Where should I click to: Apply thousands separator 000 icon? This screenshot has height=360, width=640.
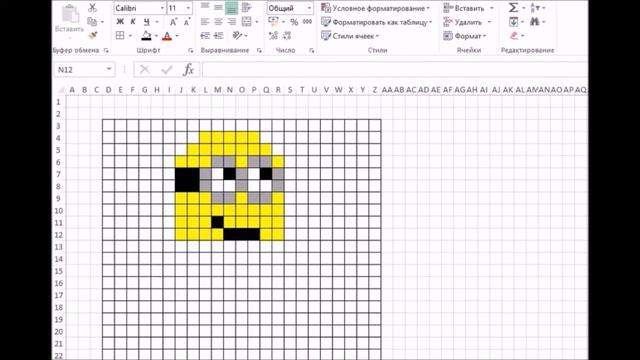click(308, 22)
